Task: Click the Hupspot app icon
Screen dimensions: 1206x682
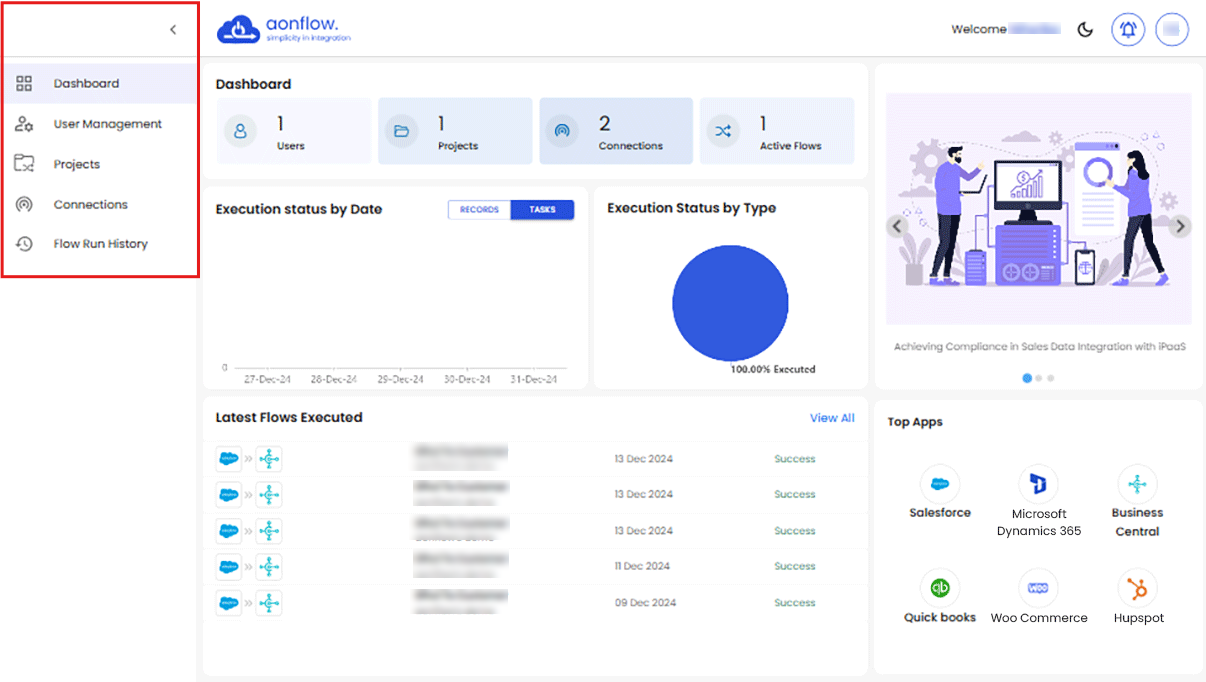Action: (1137, 587)
